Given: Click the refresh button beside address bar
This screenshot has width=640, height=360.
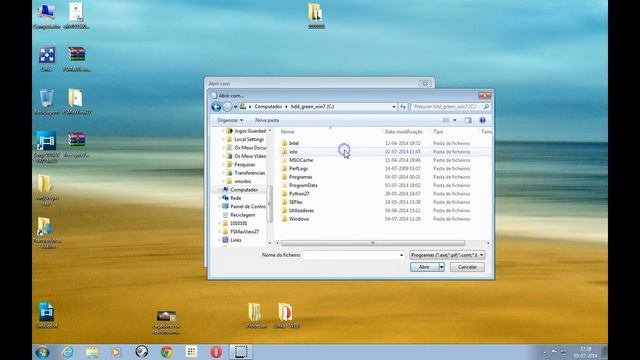Looking at the screenshot, I should 403,107.
